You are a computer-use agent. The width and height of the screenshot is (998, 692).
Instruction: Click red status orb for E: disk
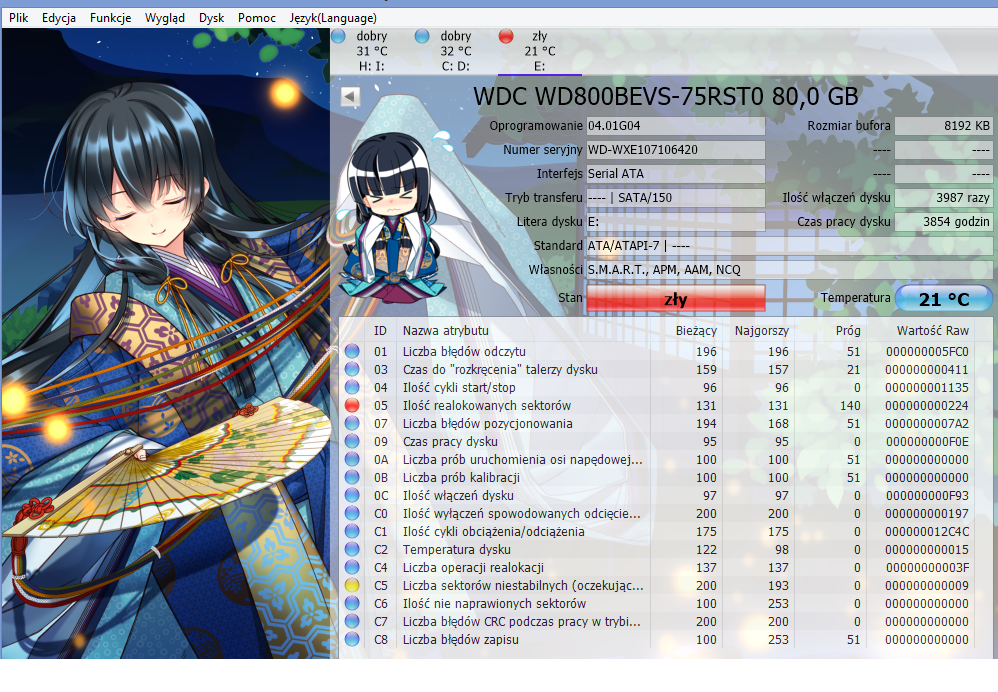click(x=506, y=36)
